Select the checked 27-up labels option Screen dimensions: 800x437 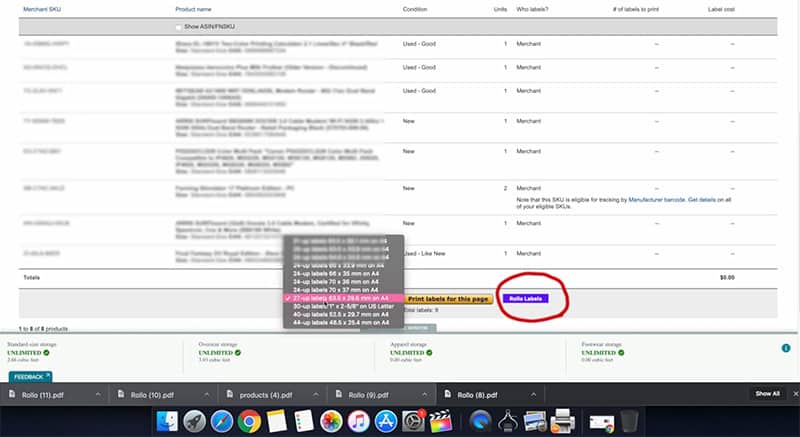(x=343, y=298)
